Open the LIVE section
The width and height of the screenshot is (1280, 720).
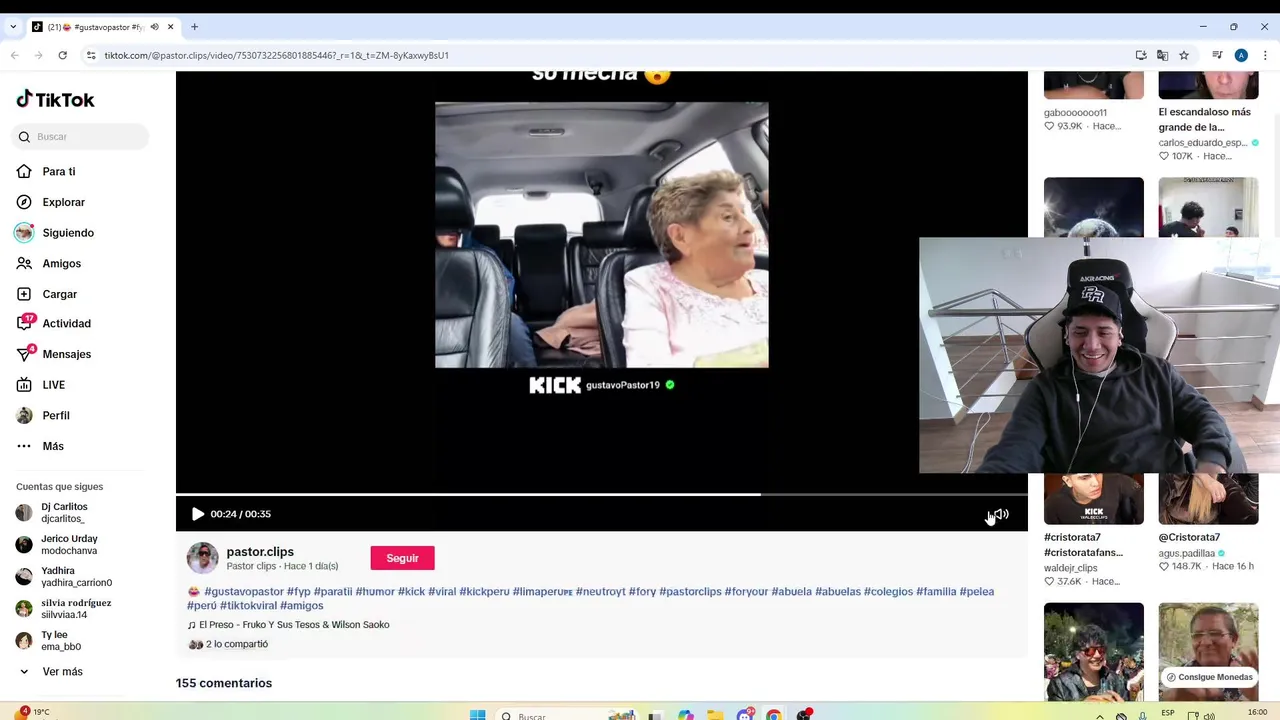pos(53,385)
